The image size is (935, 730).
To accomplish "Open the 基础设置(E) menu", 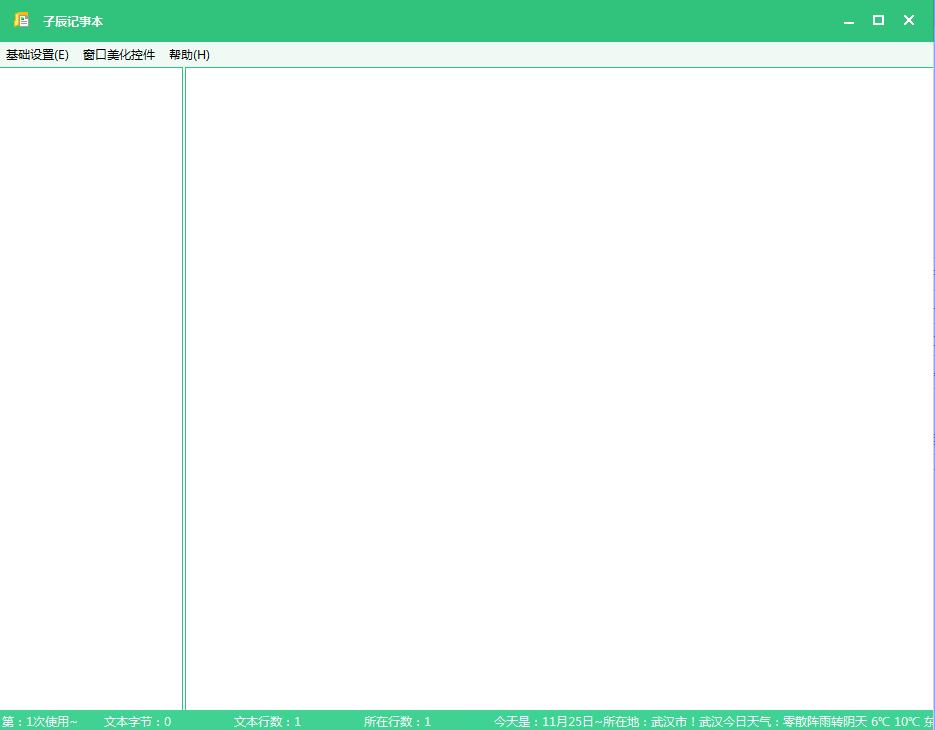I will tap(37, 55).
